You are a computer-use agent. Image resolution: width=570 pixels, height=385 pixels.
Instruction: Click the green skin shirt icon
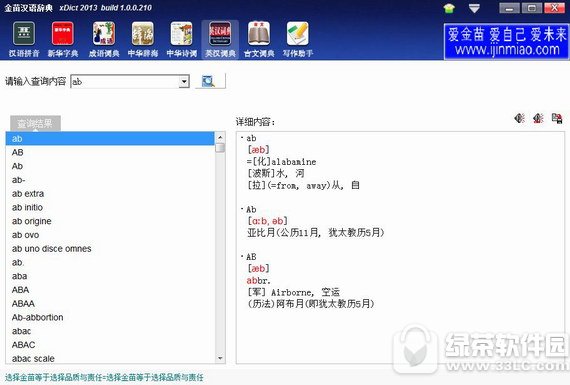(x=449, y=8)
